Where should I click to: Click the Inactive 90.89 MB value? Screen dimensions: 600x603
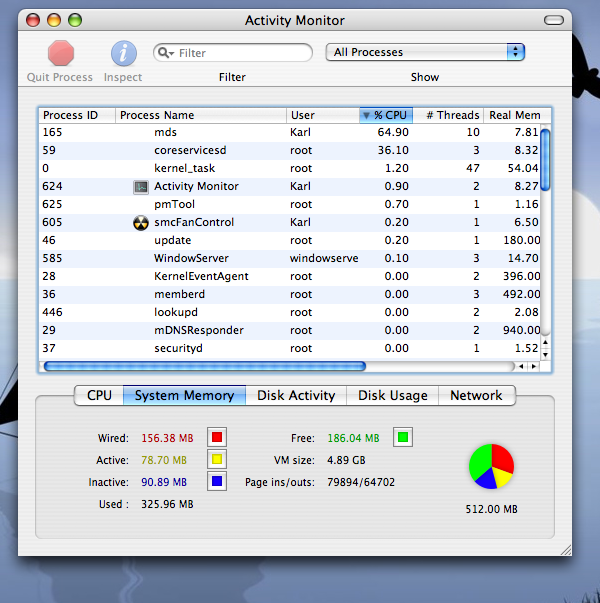[x=164, y=482]
